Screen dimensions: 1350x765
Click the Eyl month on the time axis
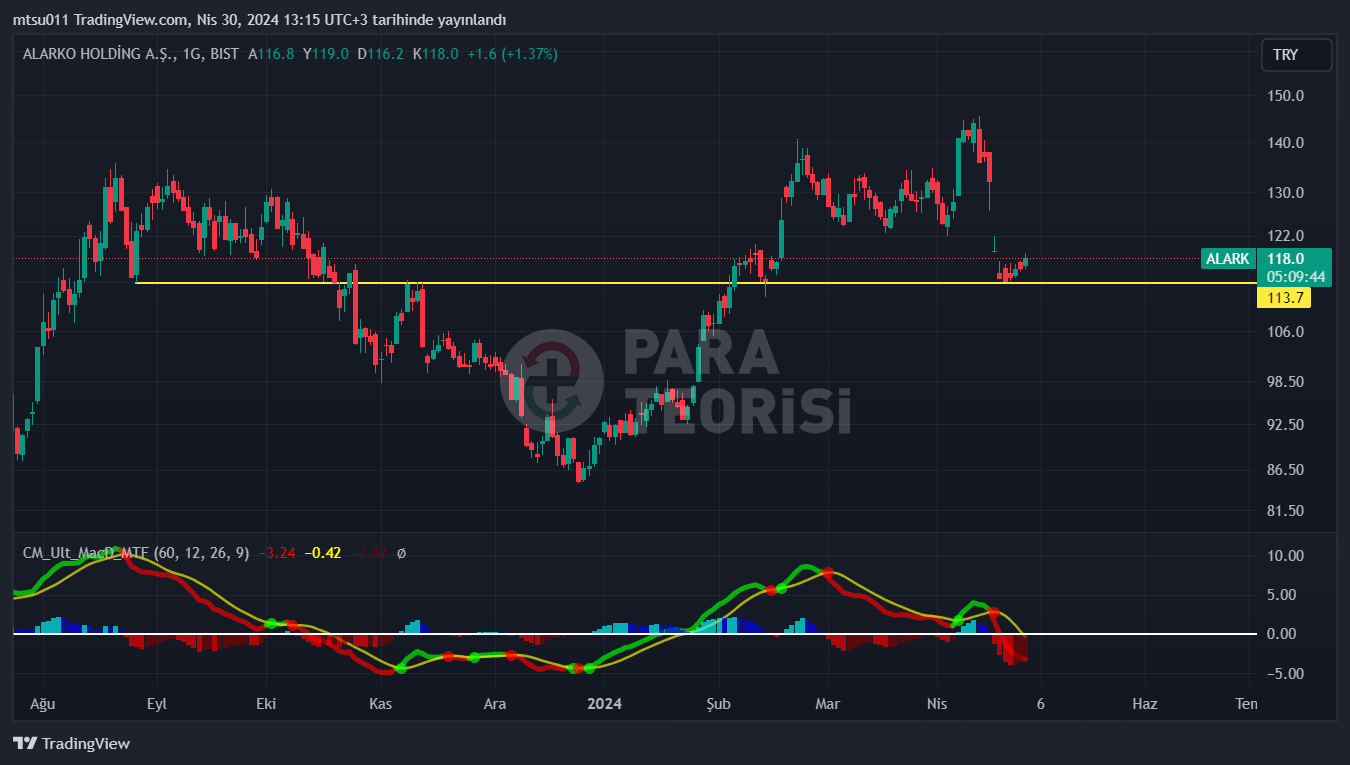pyautogui.click(x=157, y=704)
